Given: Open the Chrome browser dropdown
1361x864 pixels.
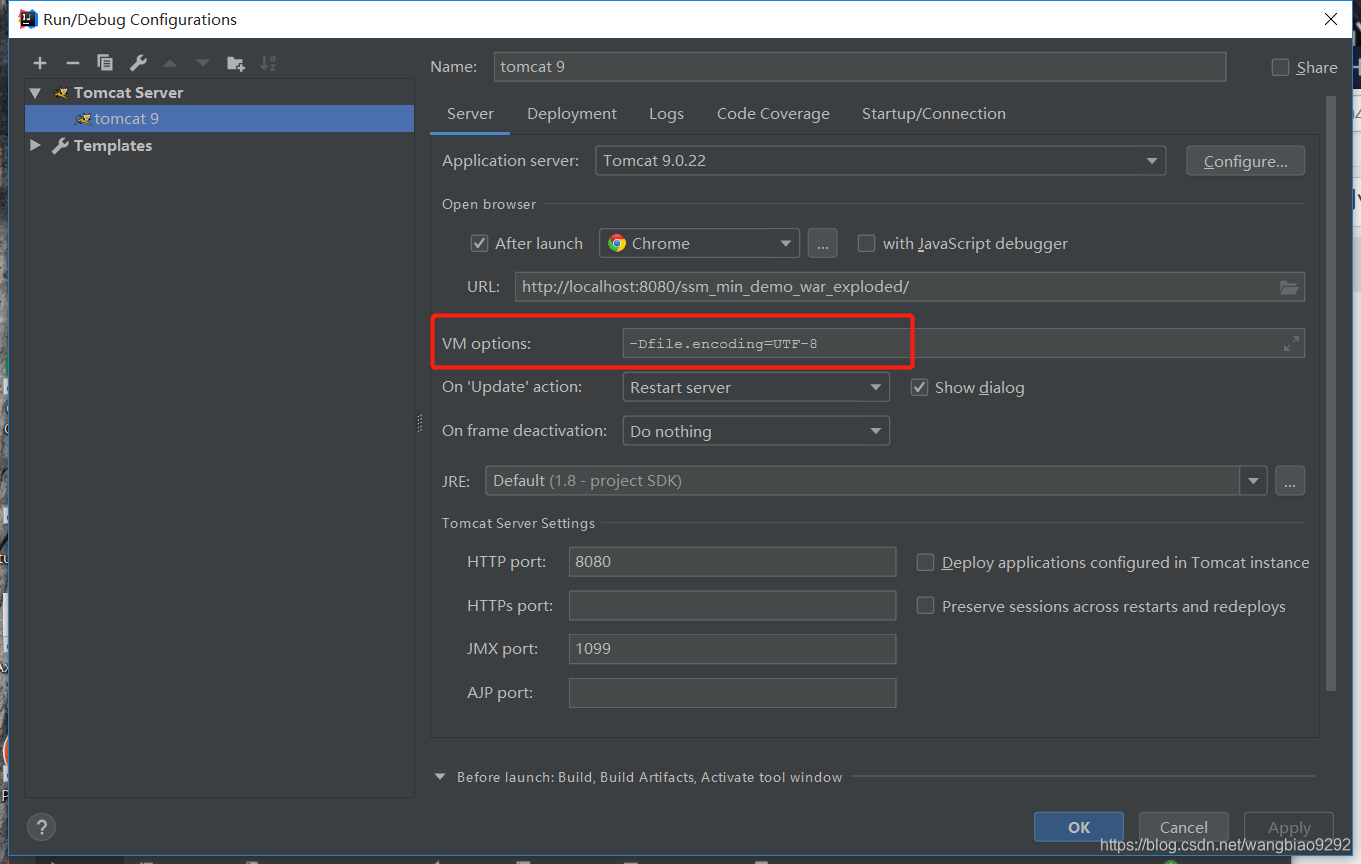Looking at the screenshot, I should pos(699,243).
